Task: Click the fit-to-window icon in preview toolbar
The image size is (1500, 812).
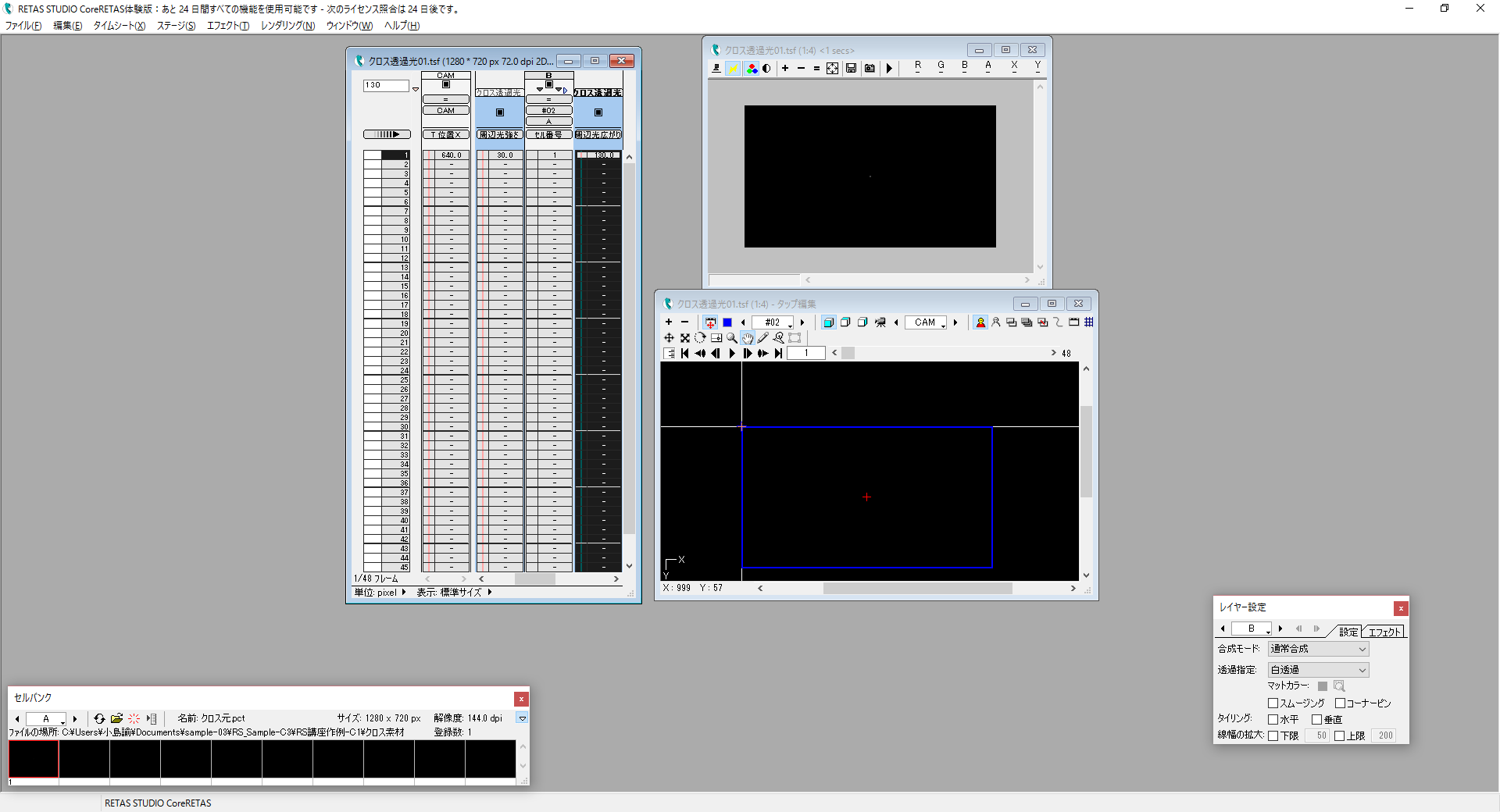Action: point(833,69)
